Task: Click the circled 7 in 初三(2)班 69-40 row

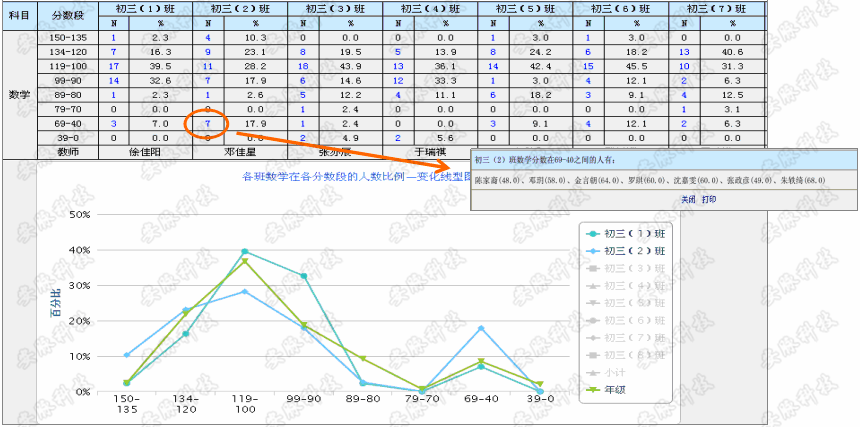Action: 207,124
